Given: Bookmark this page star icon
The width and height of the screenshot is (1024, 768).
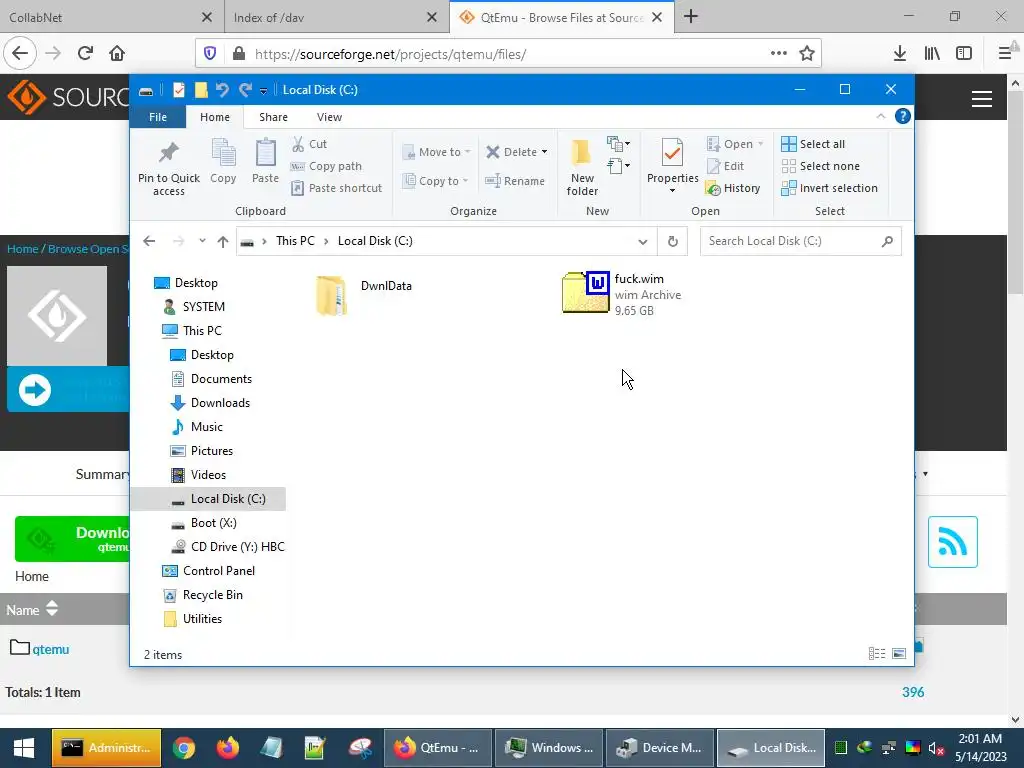Looking at the screenshot, I should pos(807,54).
